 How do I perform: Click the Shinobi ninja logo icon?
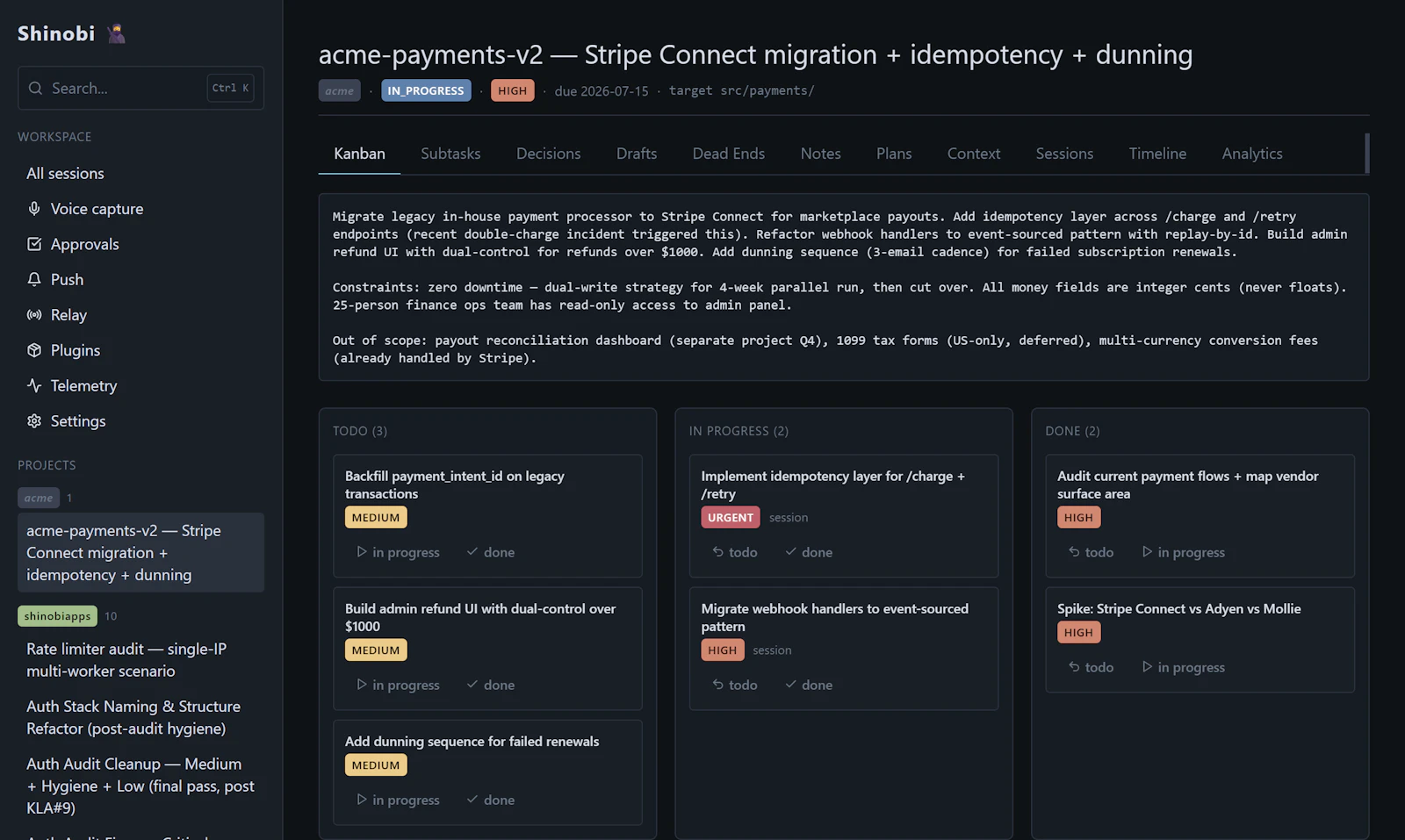(x=116, y=33)
